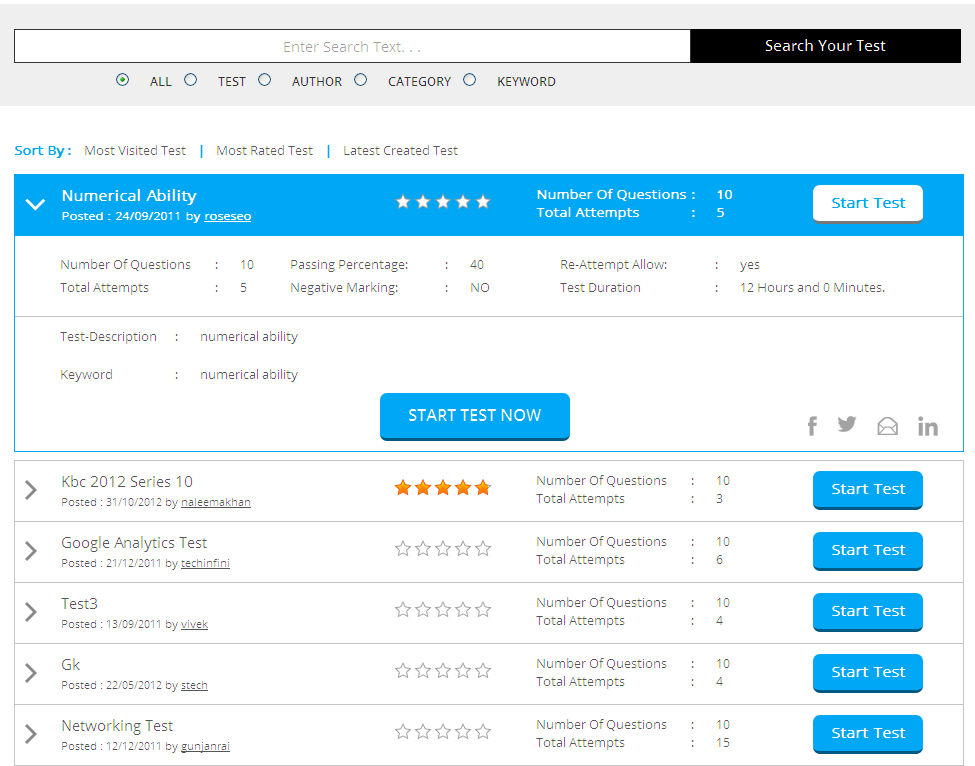Click the Numerical Ability star rating
Image resolution: width=975 pixels, height=766 pixels.
(x=443, y=202)
